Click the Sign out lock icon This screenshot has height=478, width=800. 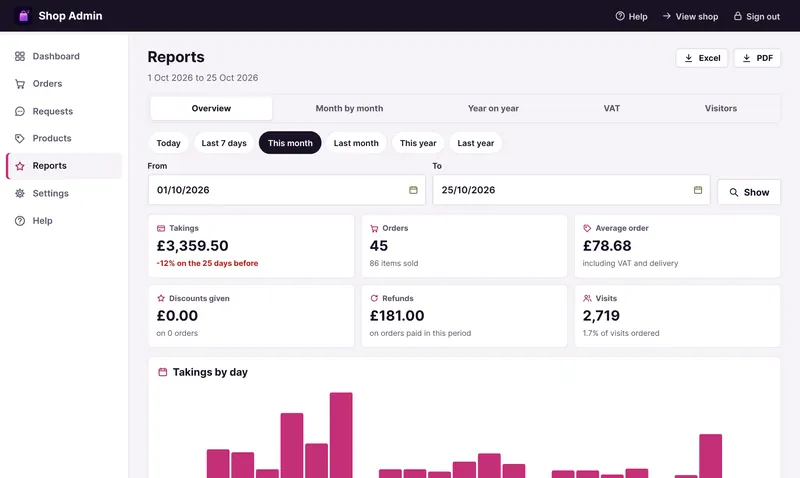click(x=738, y=16)
